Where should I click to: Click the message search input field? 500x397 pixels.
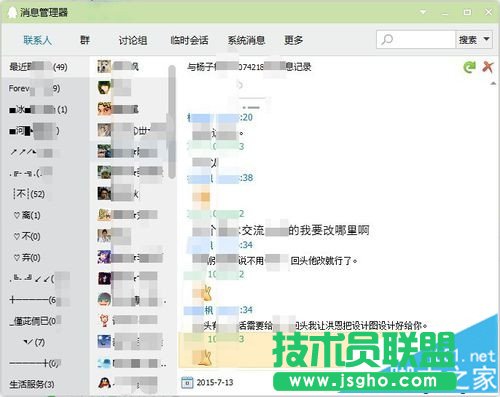point(416,40)
